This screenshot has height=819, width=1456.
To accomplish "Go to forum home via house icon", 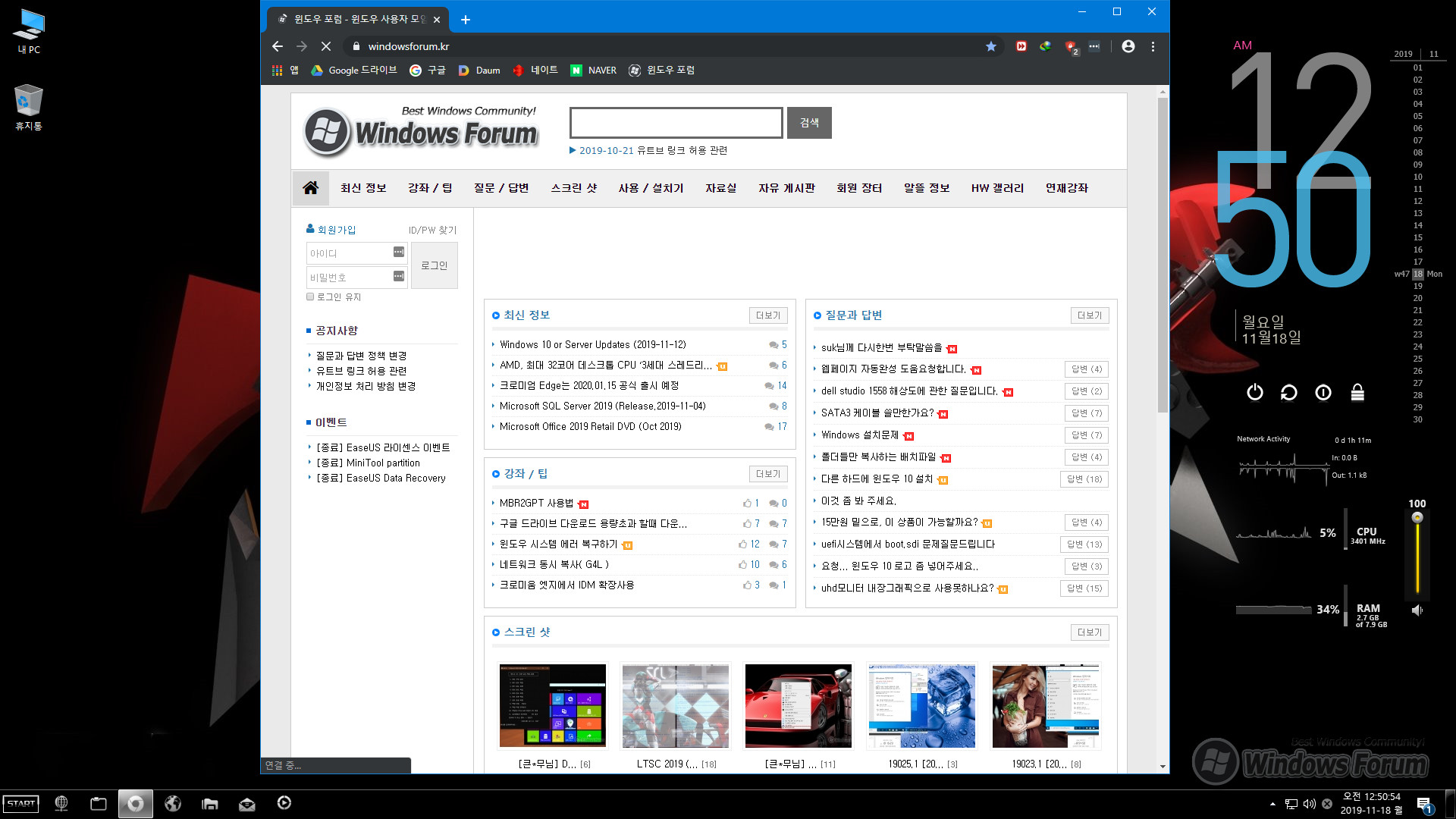I will [x=311, y=188].
